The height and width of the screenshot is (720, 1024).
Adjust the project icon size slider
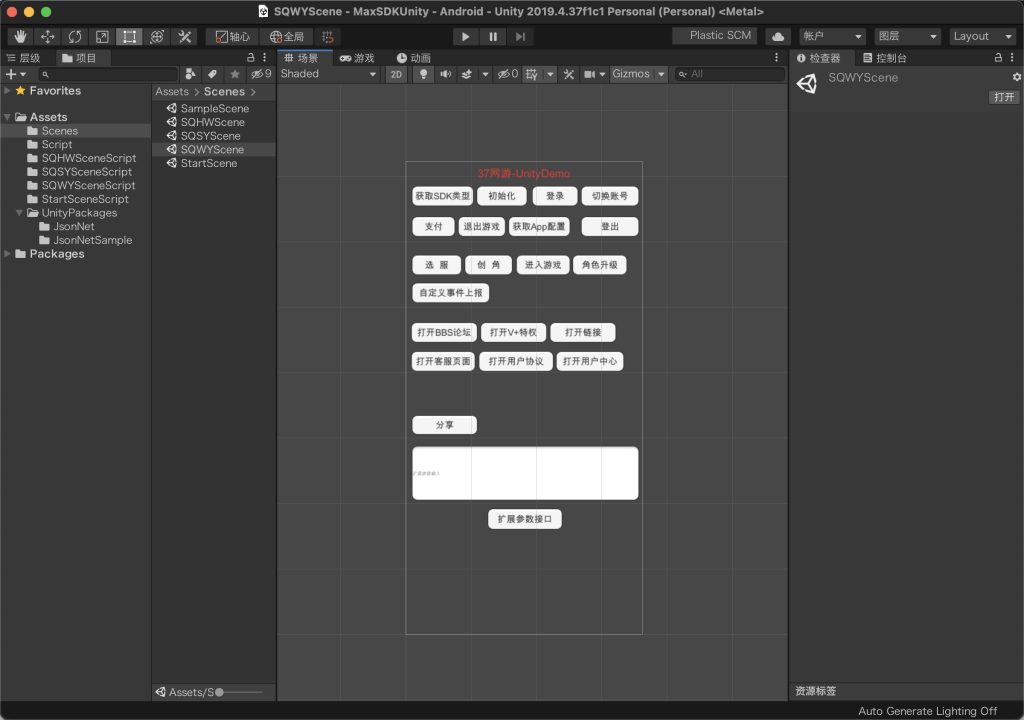[239, 692]
